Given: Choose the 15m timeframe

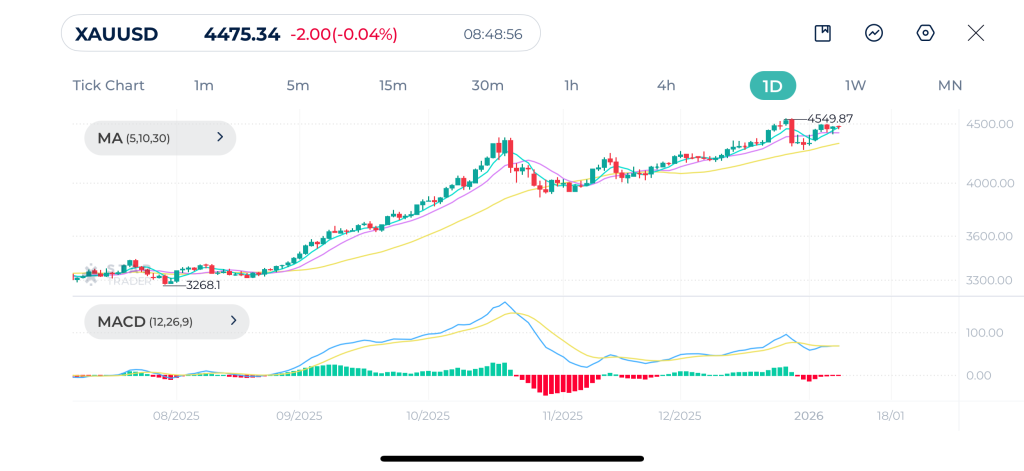Looking at the screenshot, I should pos(392,86).
